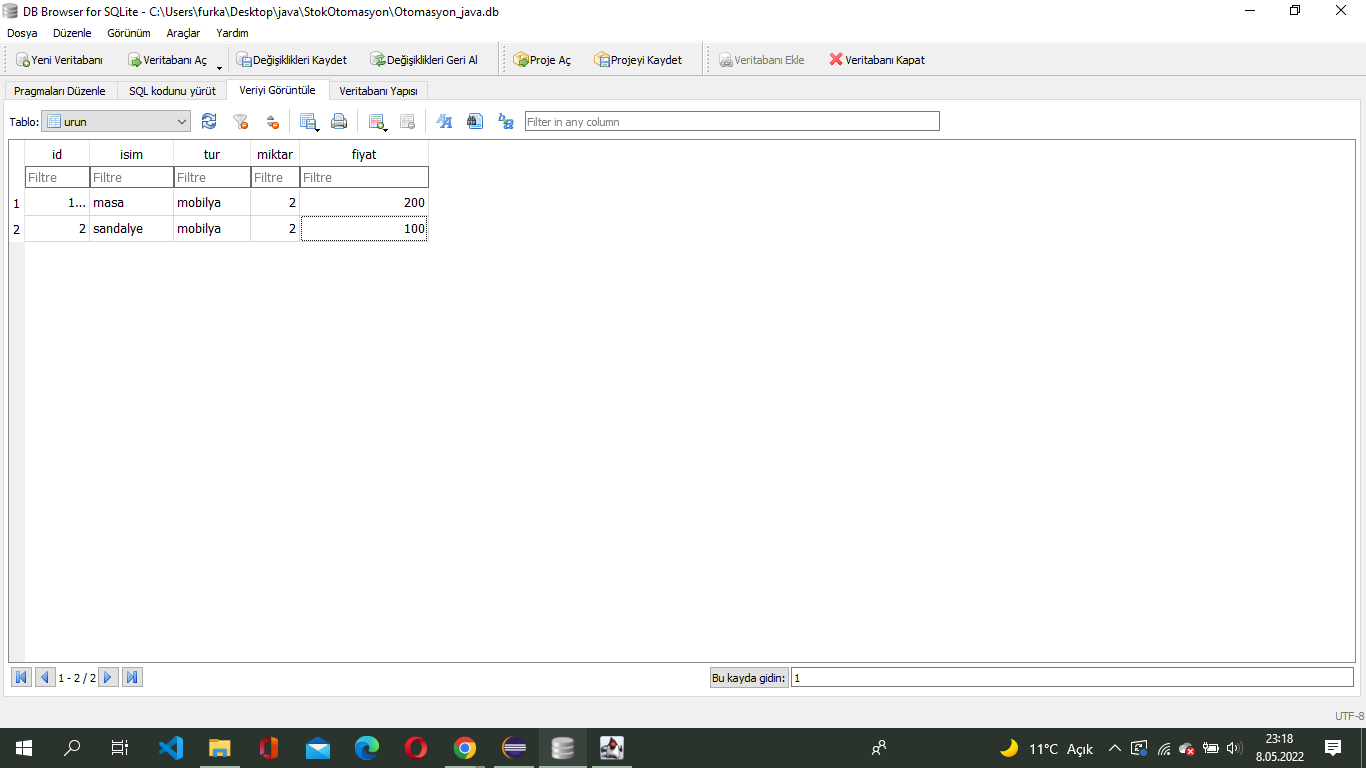Go to first record navigation arrow
1366x768 pixels.
tap(21, 677)
